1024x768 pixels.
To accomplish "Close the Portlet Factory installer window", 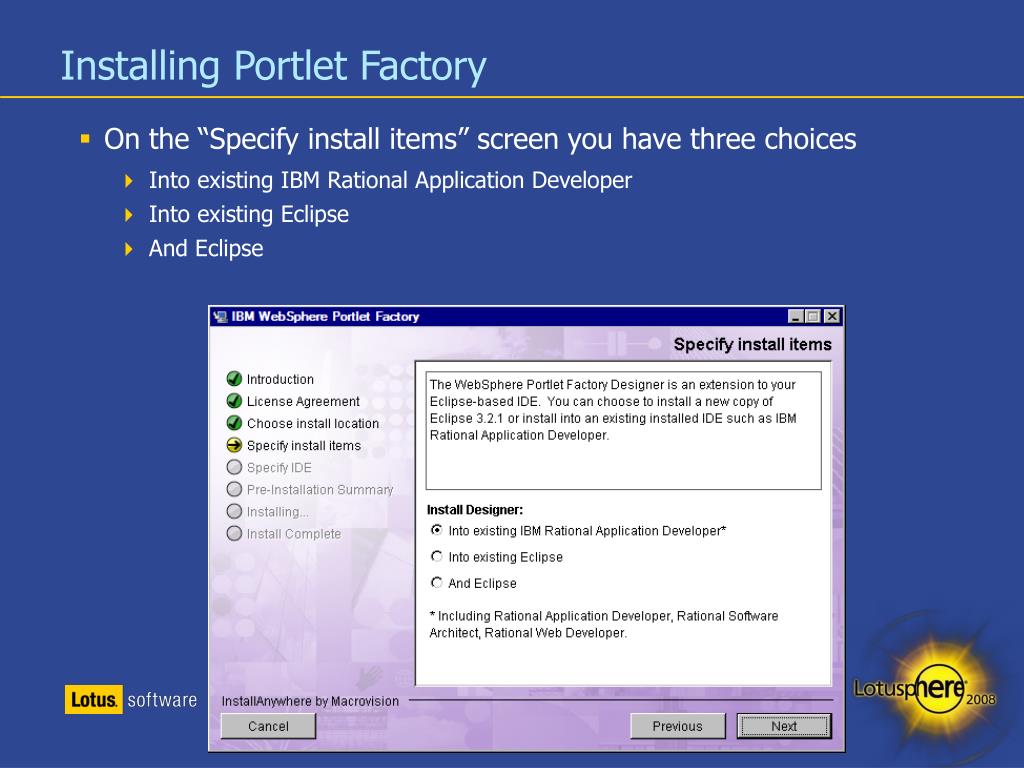I will [x=831, y=317].
